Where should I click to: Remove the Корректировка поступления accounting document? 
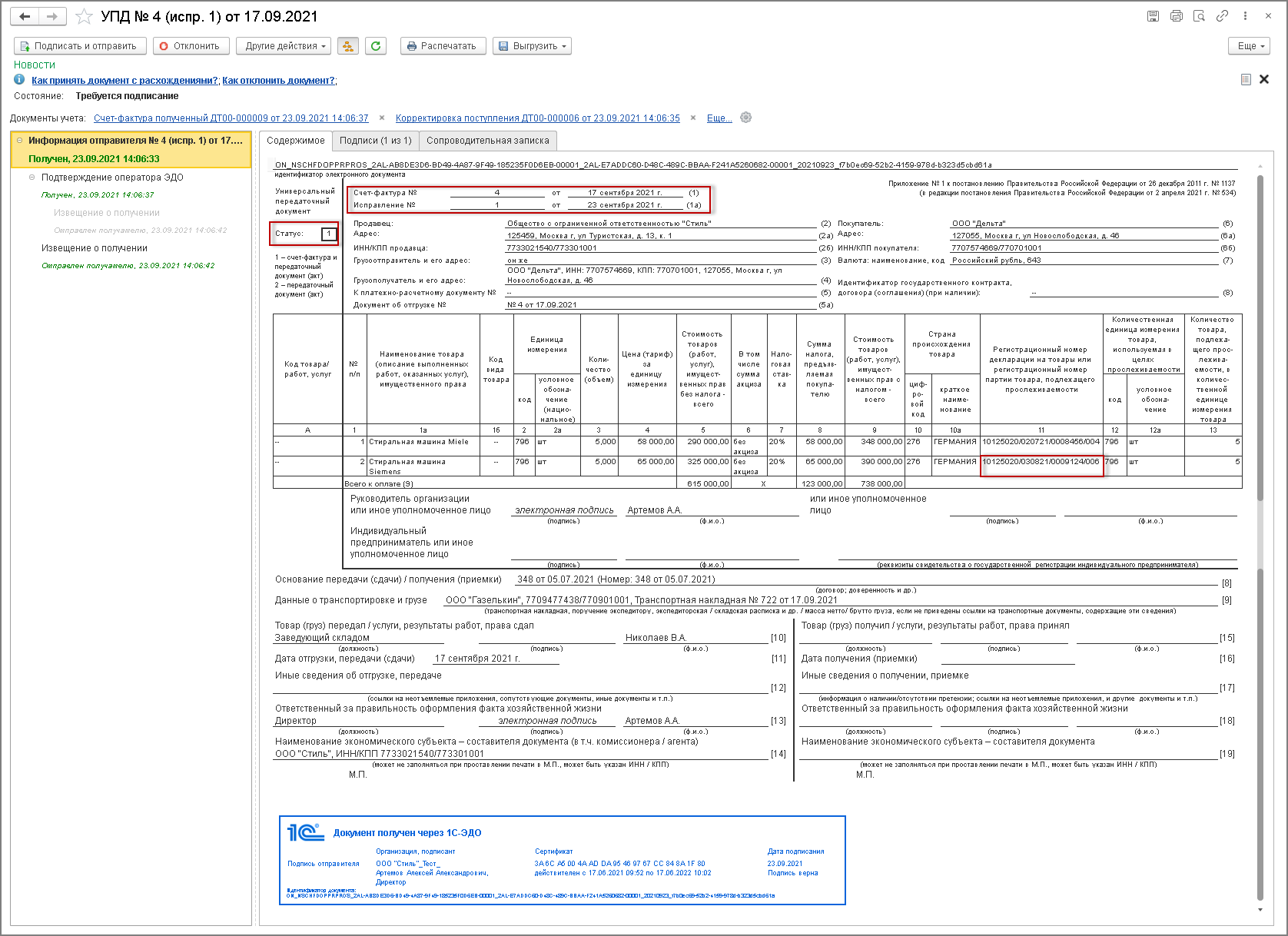pos(693,118)
